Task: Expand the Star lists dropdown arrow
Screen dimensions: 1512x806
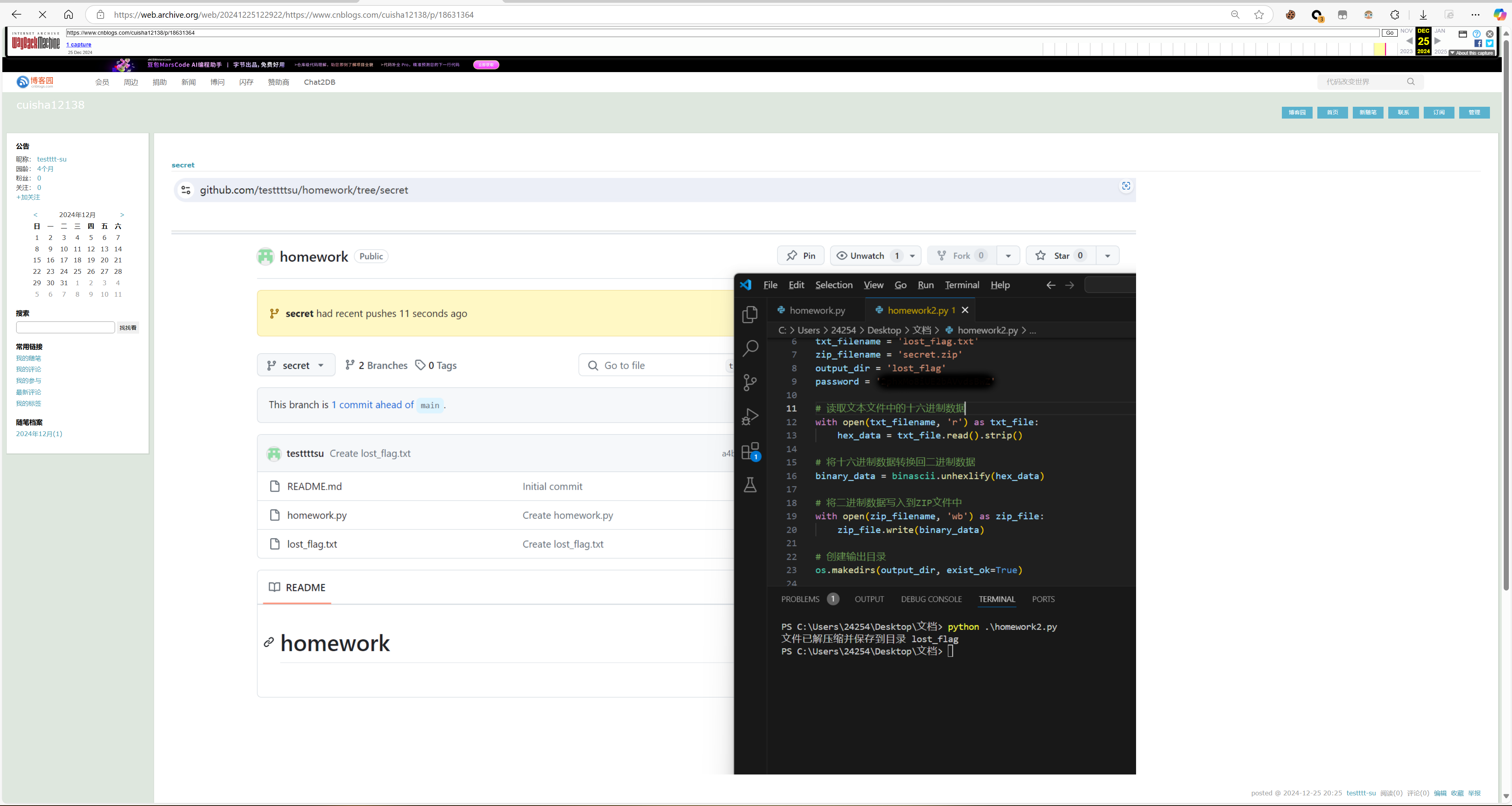Action: (1108, 256)
